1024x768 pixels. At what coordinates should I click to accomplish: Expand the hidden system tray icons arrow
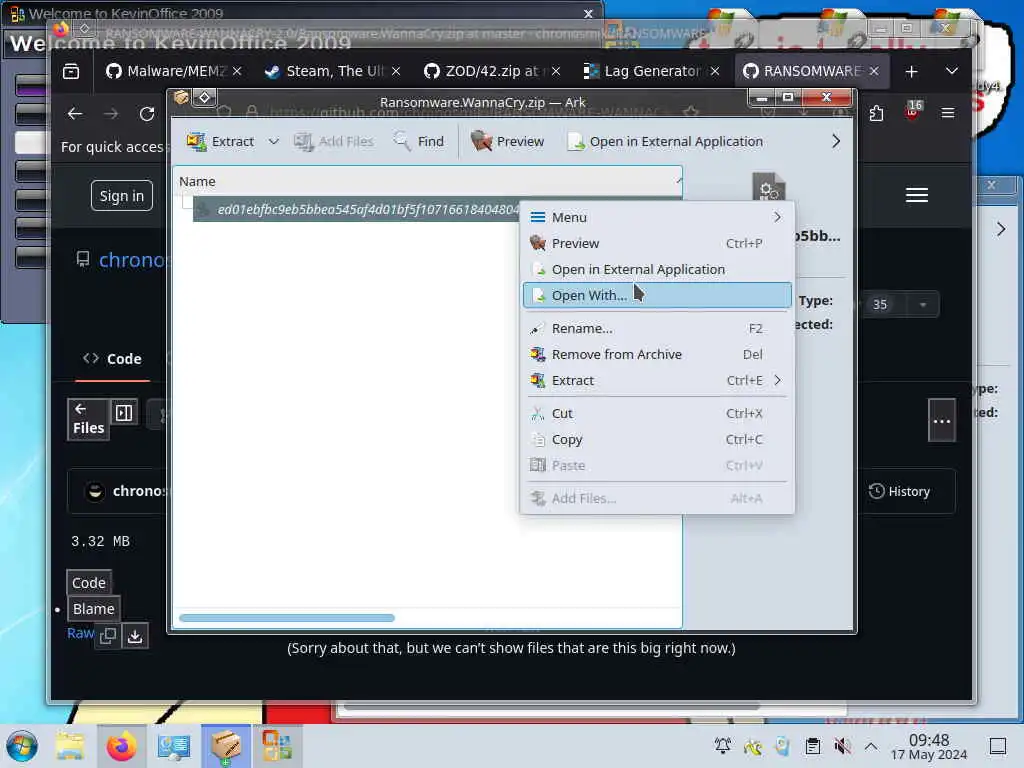tap(871, 746)
